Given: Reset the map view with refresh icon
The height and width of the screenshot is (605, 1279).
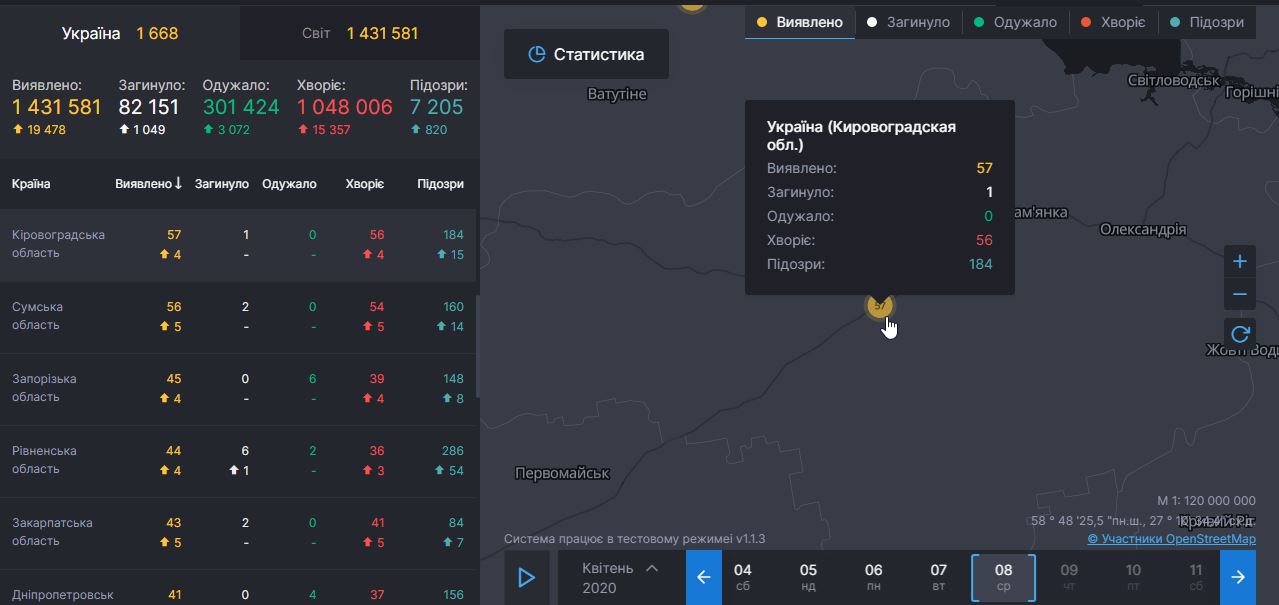Looking at the screenshot, I should tap(1240, 334).
